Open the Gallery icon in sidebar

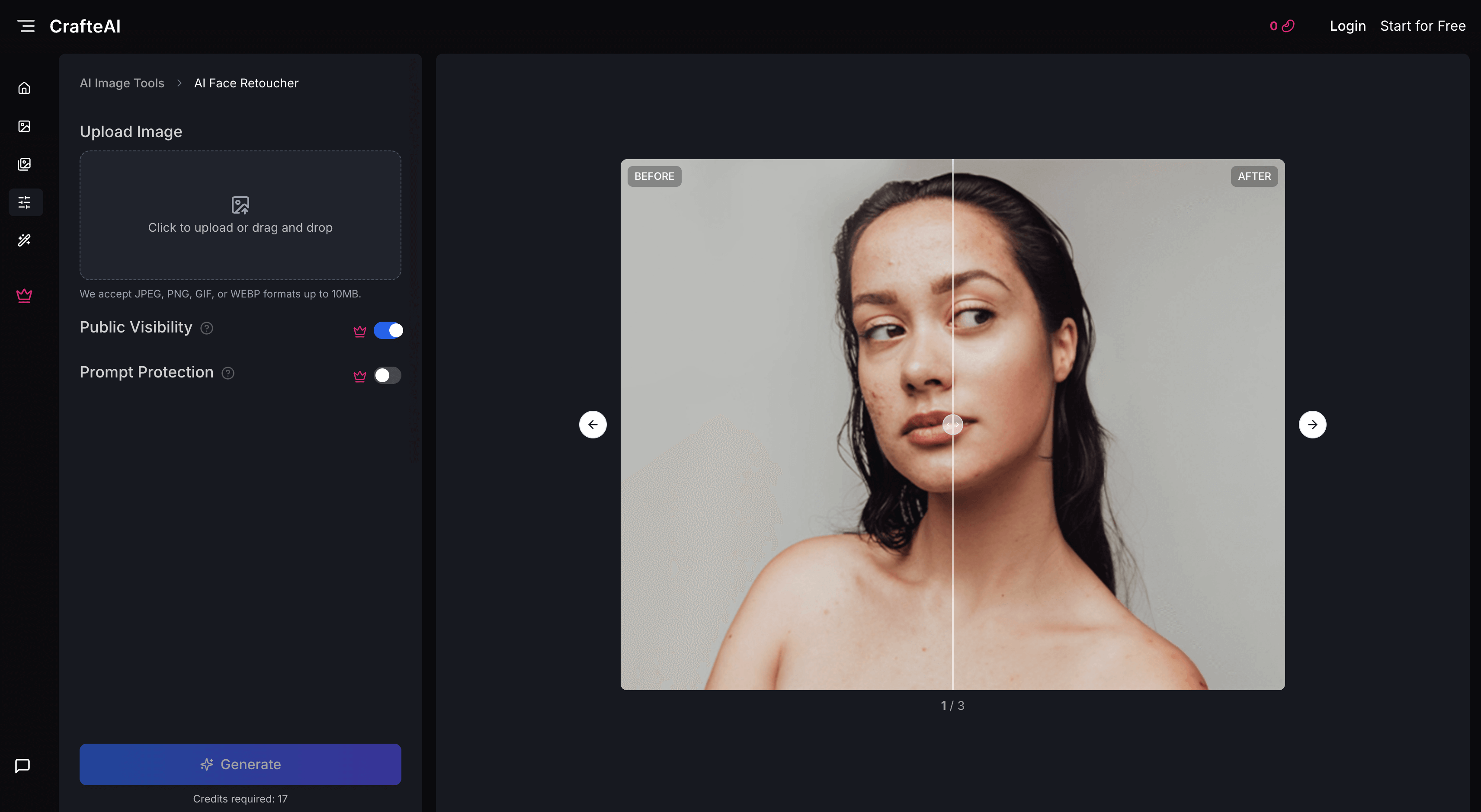coord(25,164)
